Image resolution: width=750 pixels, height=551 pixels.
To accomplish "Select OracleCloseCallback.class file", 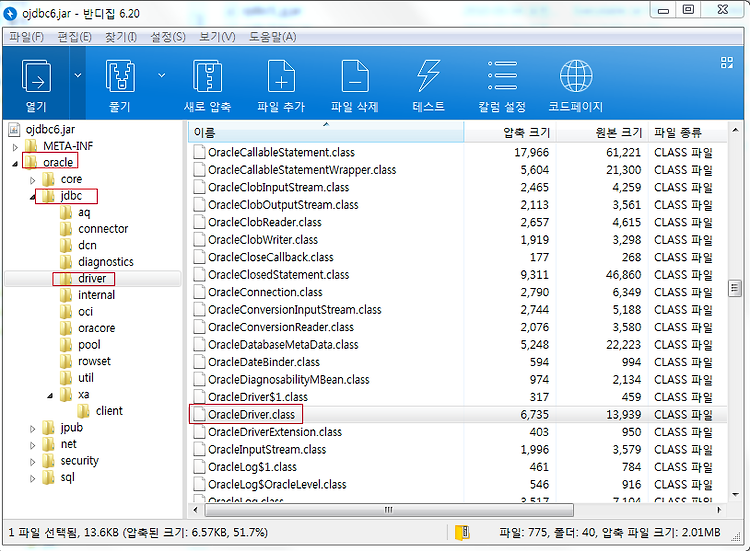I will [271, 257].
